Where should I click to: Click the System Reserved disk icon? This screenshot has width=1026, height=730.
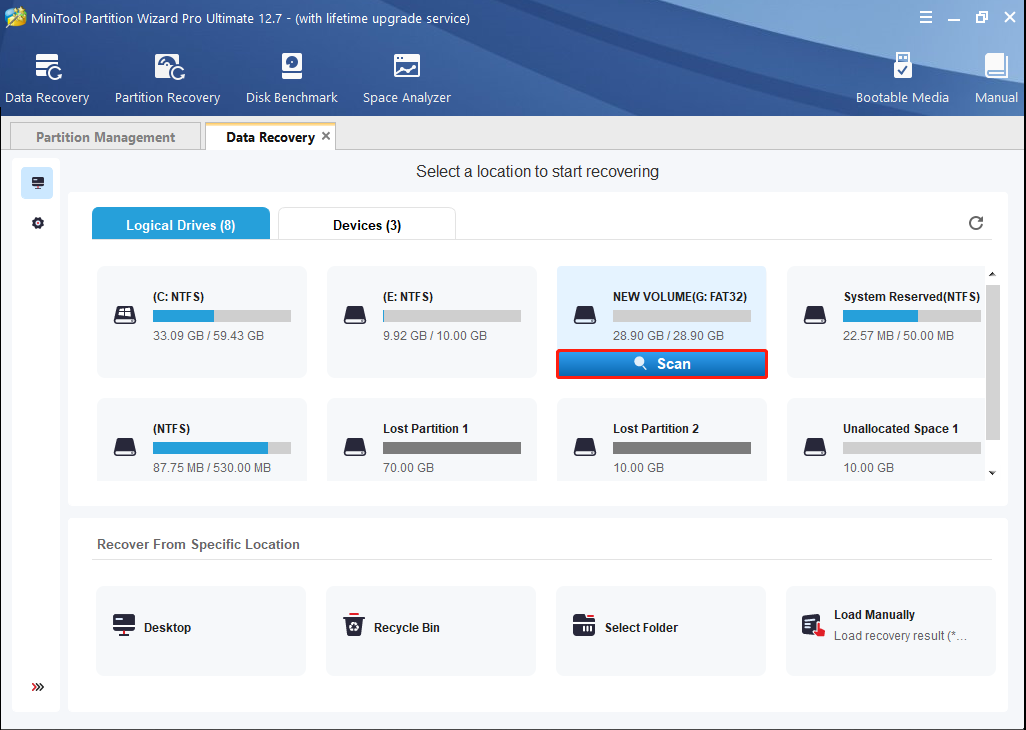click(x=815, y=315)
